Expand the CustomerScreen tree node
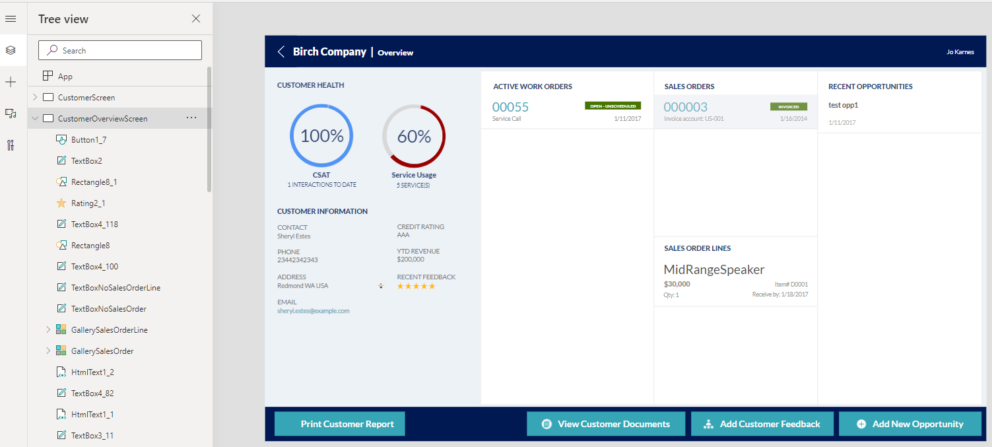This screenshot has width=992, height=447. point(36,97)
